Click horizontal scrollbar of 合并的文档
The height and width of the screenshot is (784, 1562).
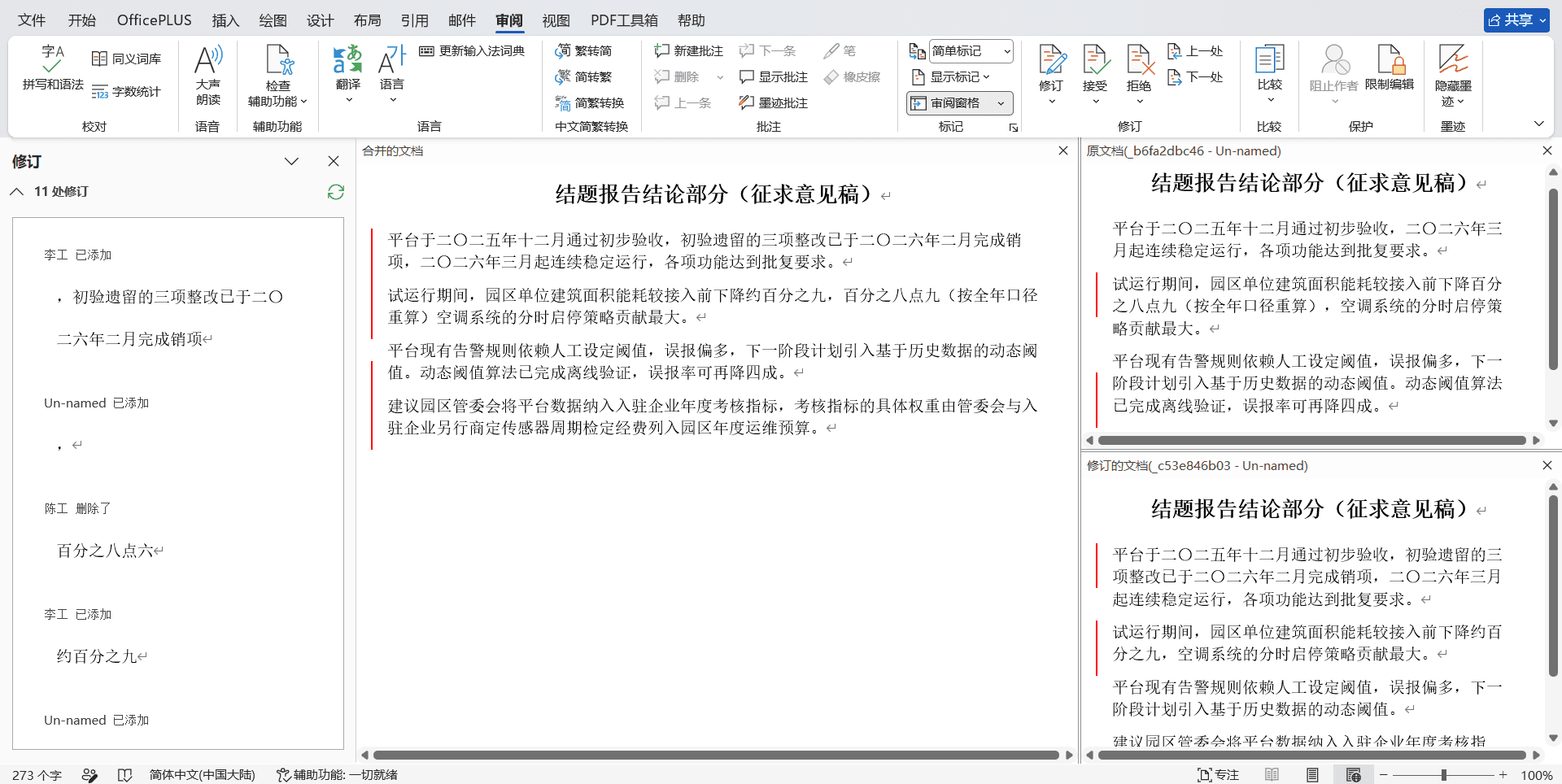[x=716, y=756]
